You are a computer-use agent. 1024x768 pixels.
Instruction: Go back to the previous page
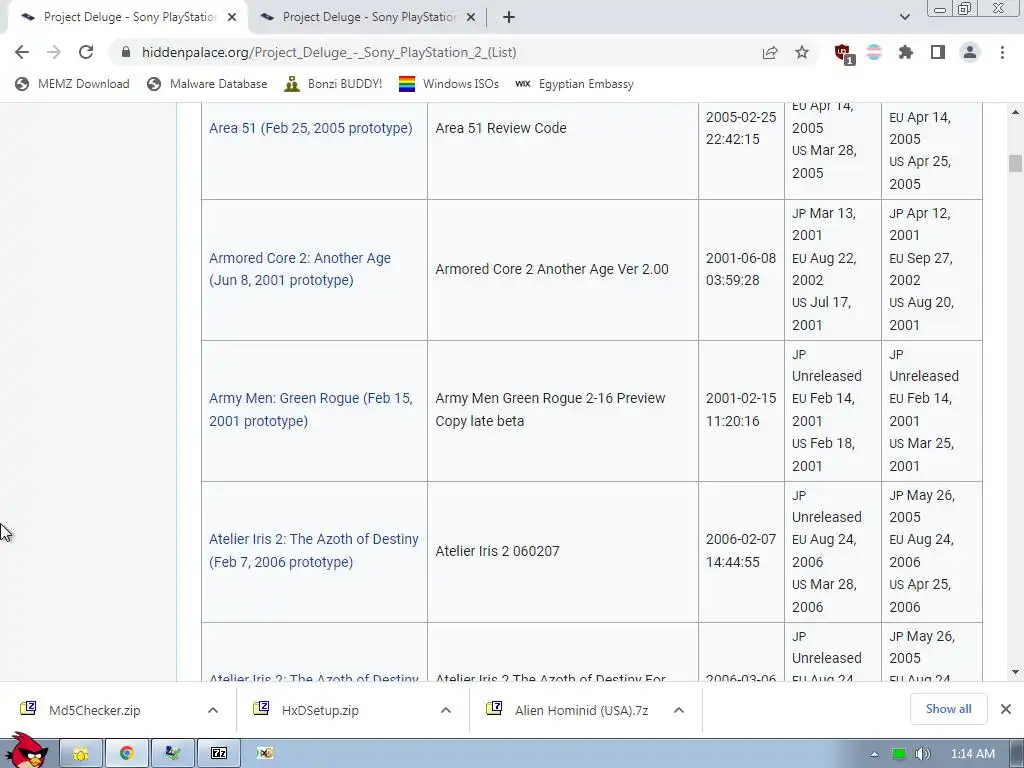click(22, 52)
